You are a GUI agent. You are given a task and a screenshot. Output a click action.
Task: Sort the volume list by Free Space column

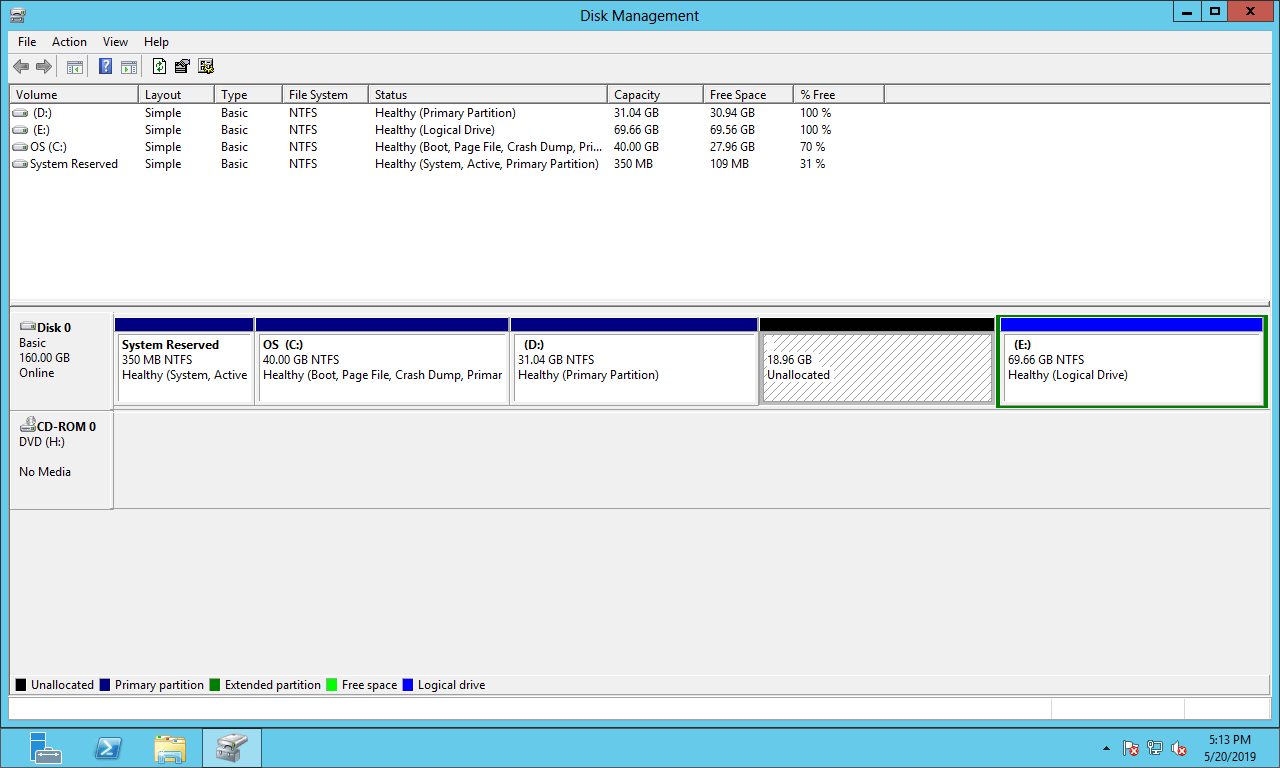coord(747,95)
